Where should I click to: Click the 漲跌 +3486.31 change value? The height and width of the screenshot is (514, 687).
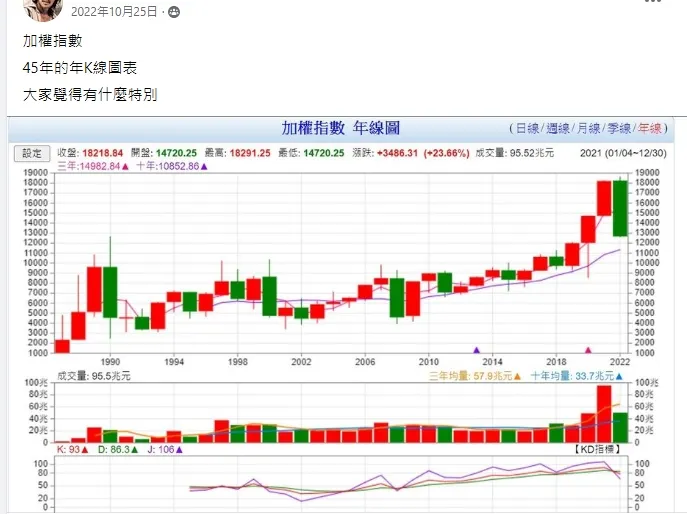[411, 153]
